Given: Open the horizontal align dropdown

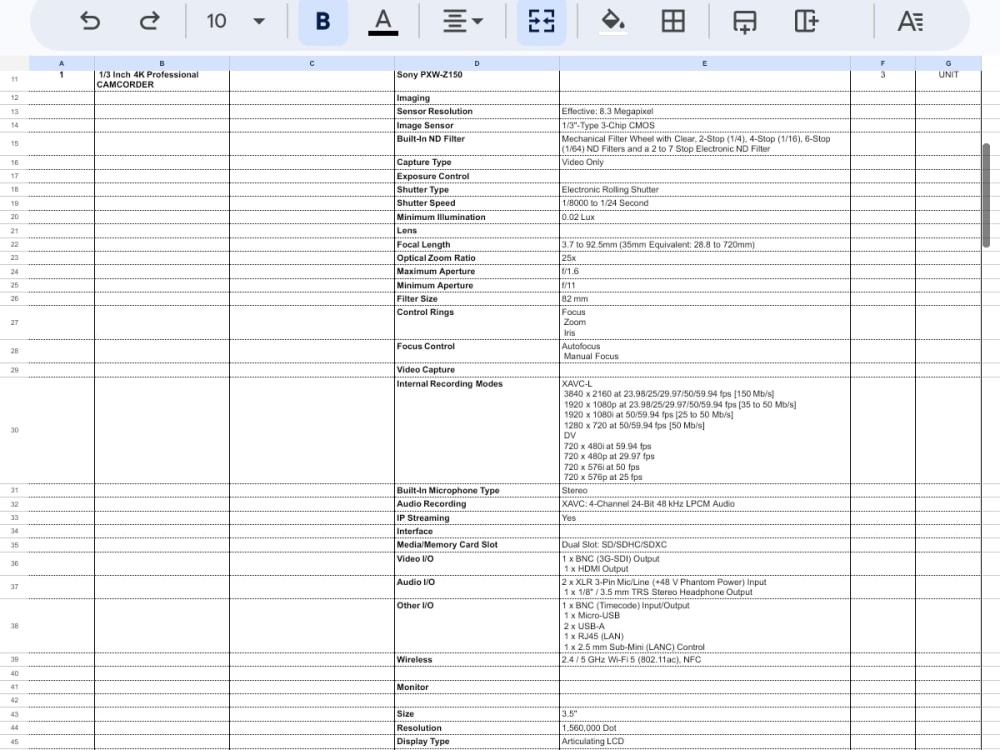Looking at the screenshot, I should point(462,21).
